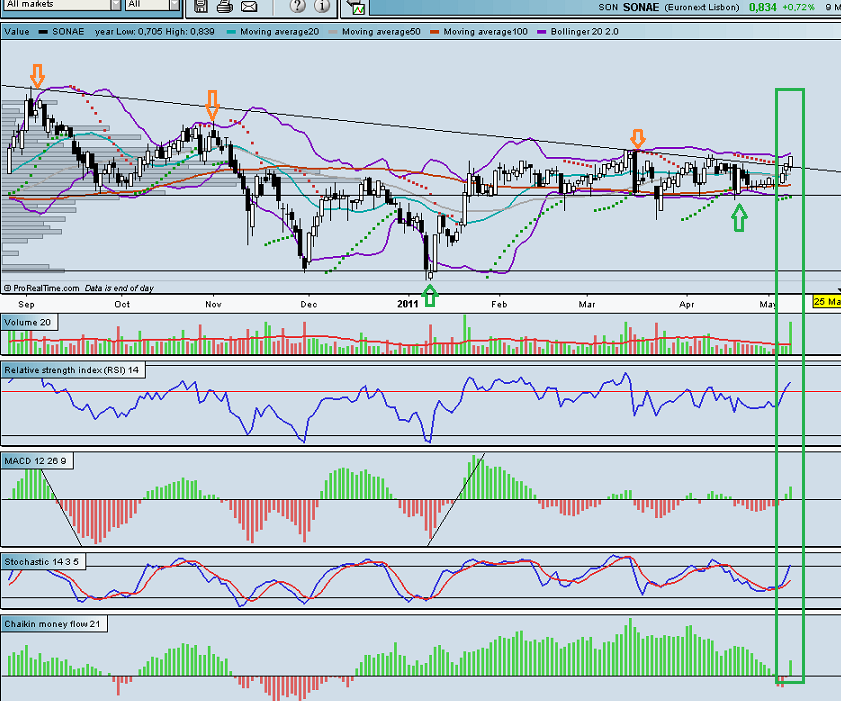
Task: Click the Moving average100 legend label
Action: coord(485,32)
